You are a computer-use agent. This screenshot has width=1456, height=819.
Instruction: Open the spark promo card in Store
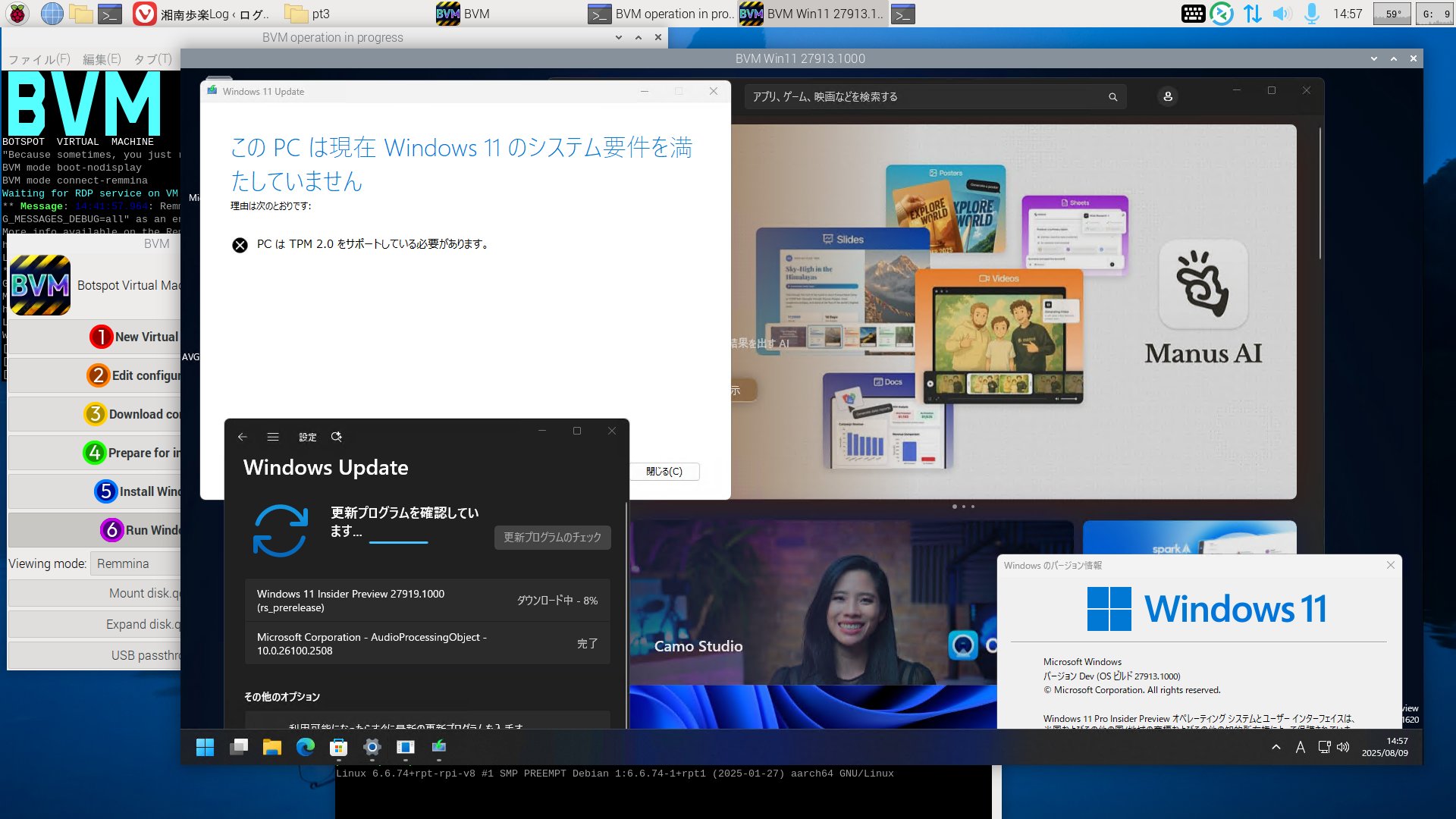click(x=1189, y=538)
